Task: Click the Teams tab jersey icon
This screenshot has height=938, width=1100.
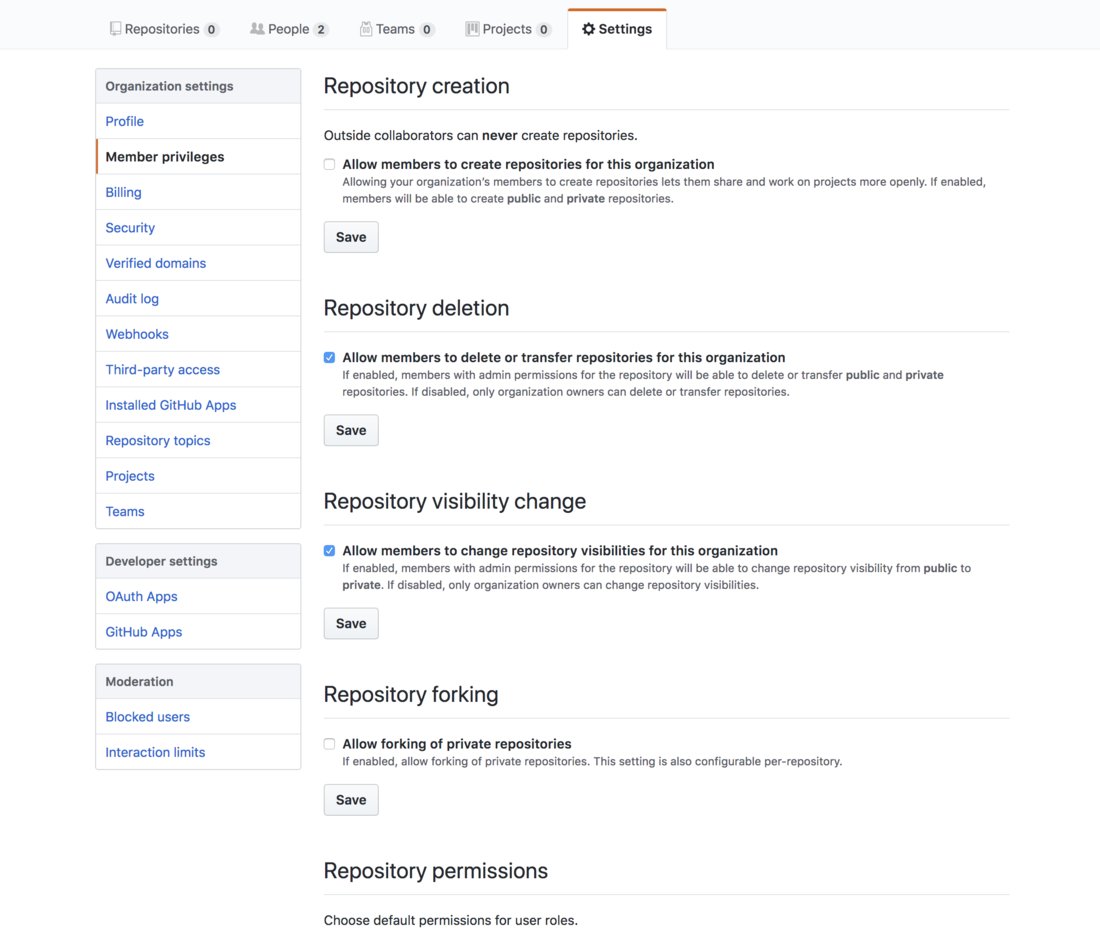Action: 365,29
